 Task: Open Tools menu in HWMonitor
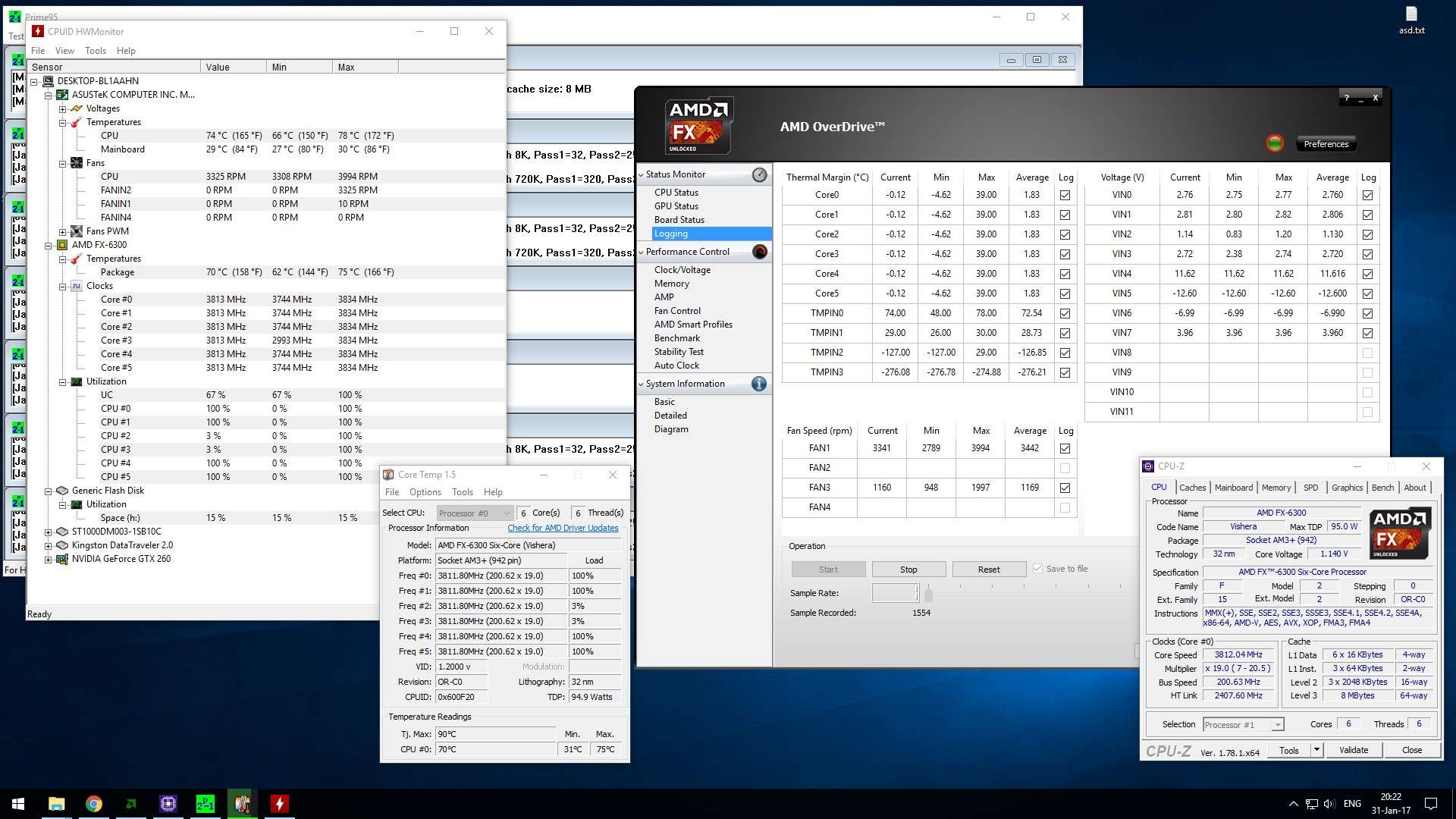[x=96, y=51]
